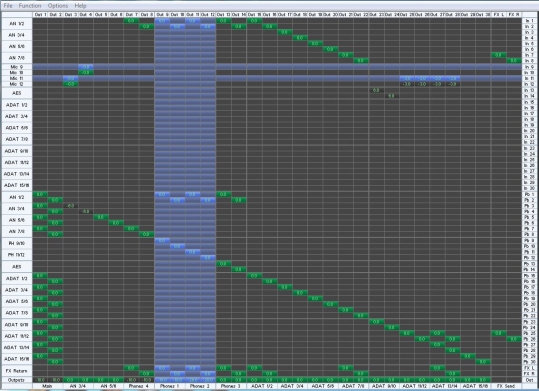Click the In 9 label on right edge
Image resolution: width=539 pixels, height=391 pixels.
(529, 67)
